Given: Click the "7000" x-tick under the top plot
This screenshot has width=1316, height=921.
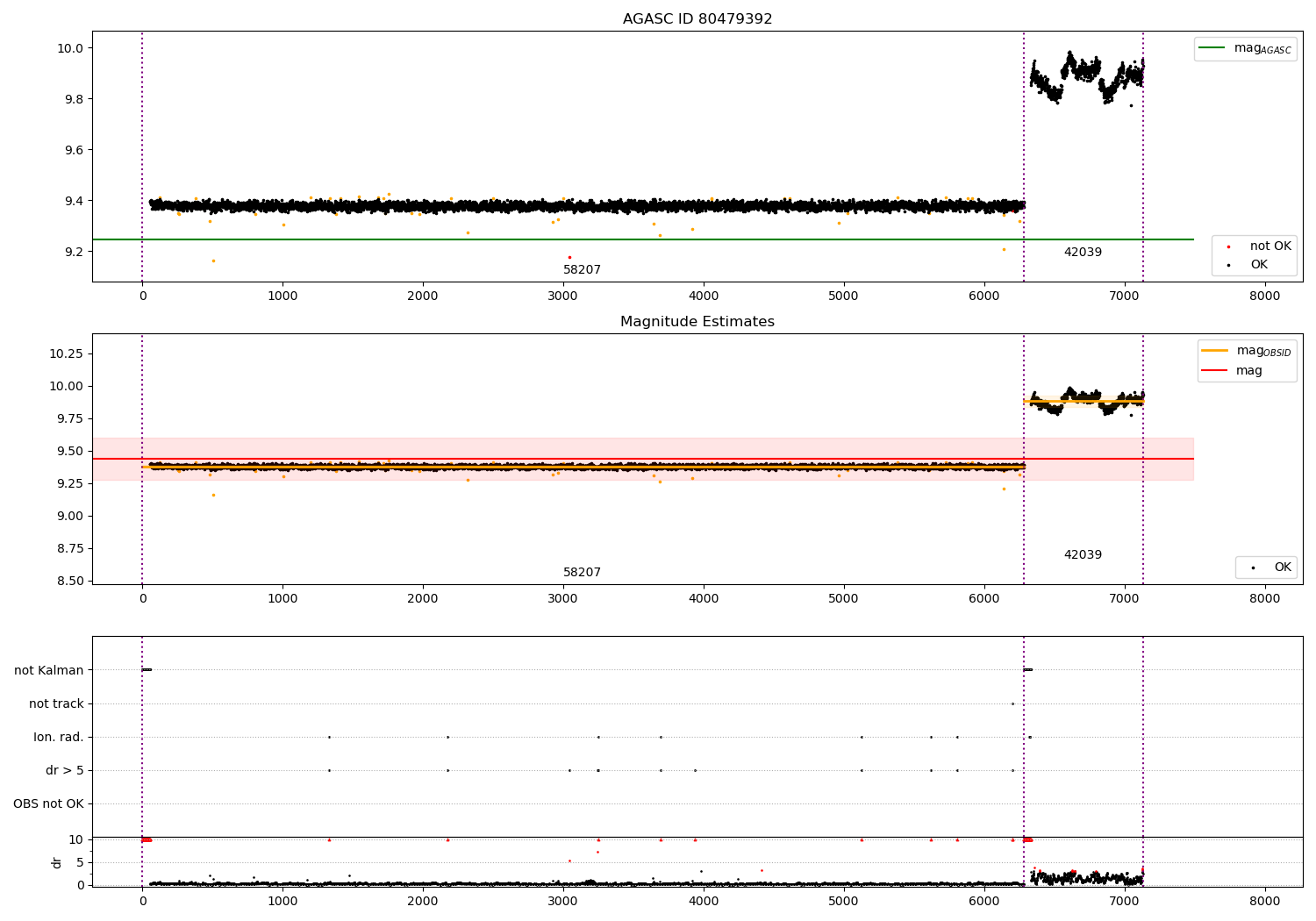Looking at the screenshot, I should [1125, 296].
